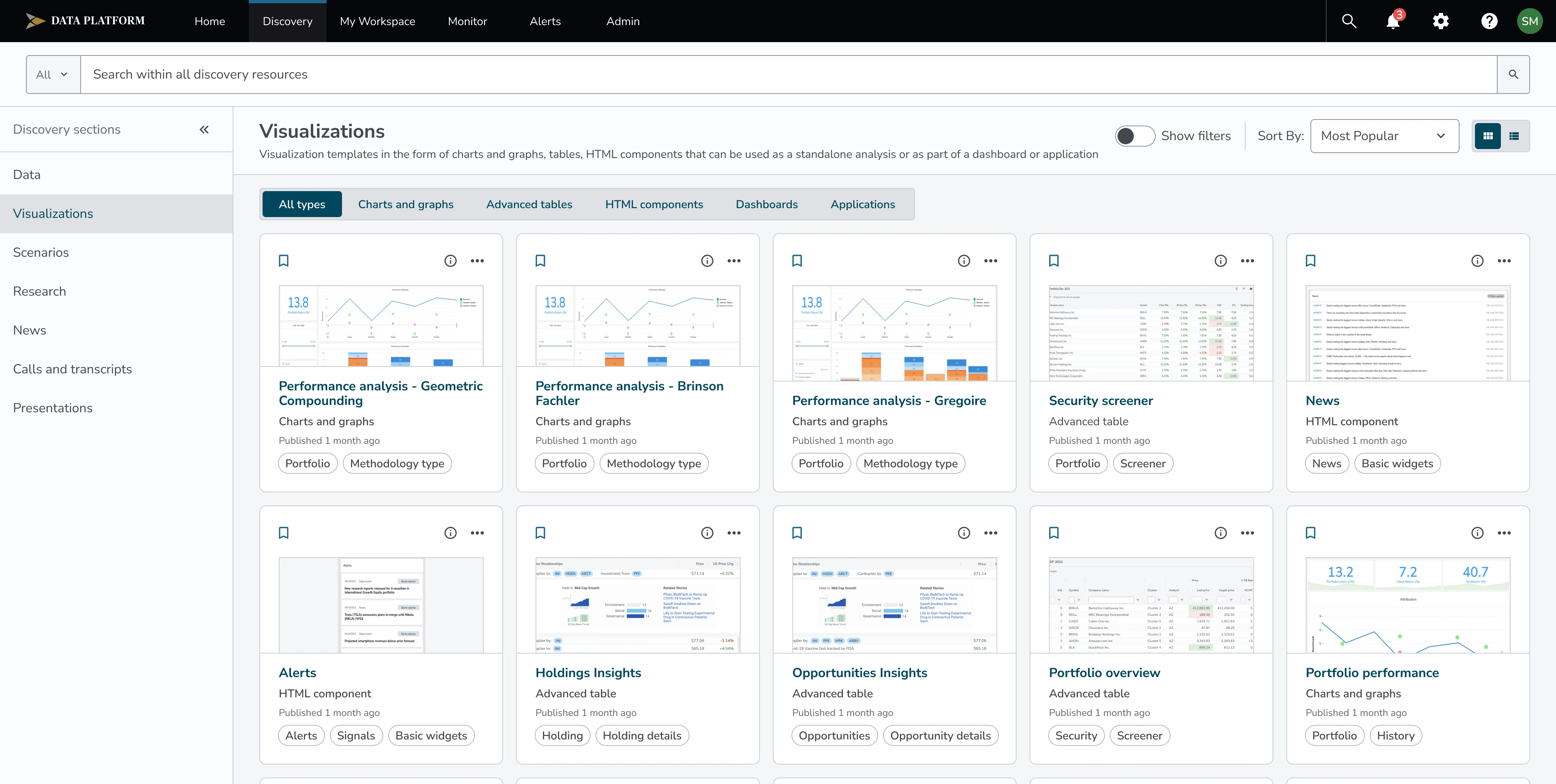This screenshot has width=1556, height=784.
Task: Select the Advanced tables tab
Action: point(528,204)
